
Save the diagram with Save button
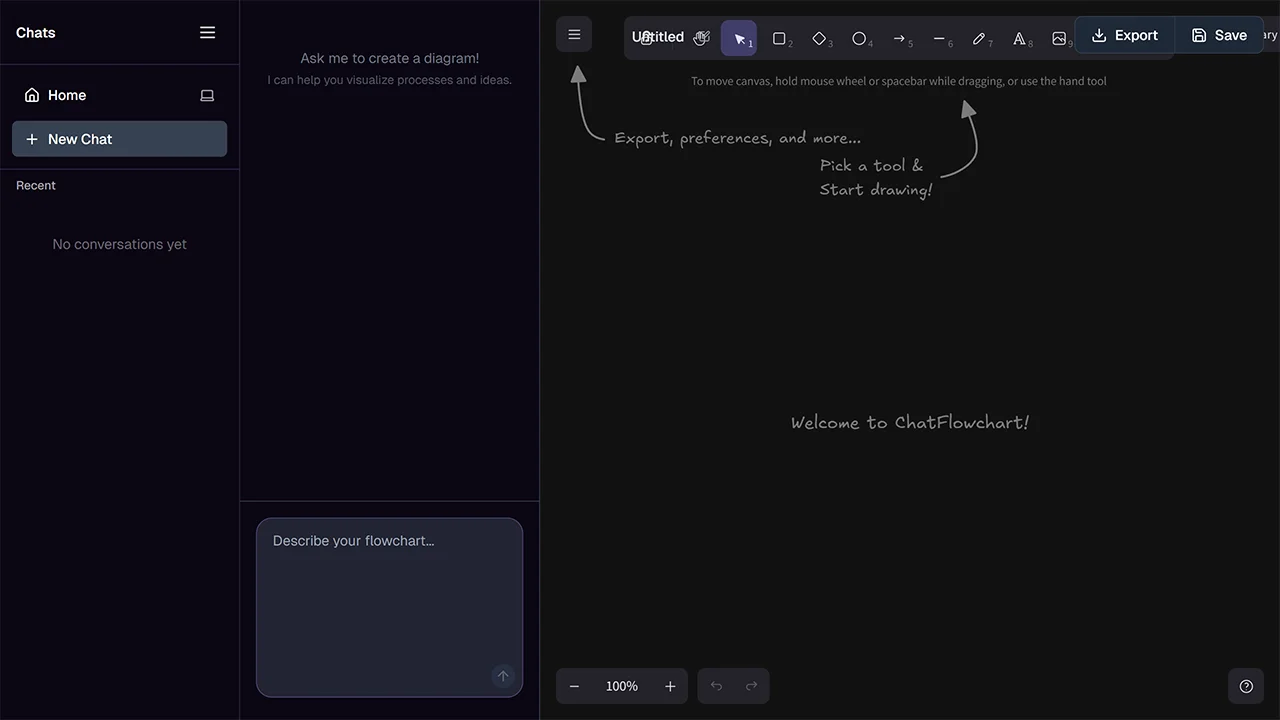click(x=1219, y=35)
